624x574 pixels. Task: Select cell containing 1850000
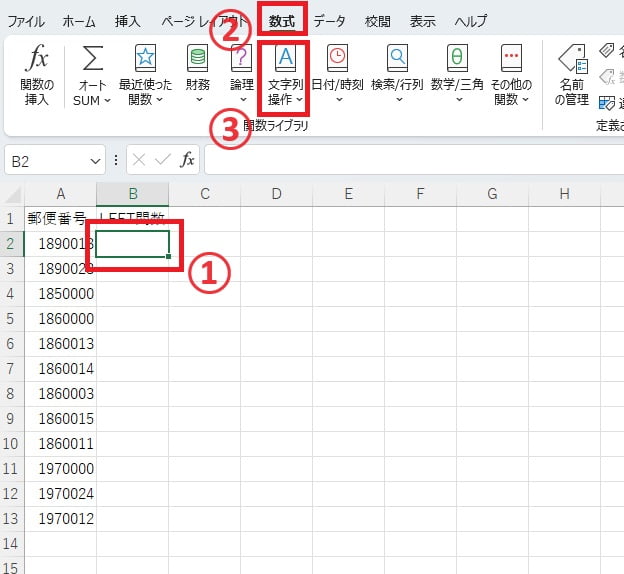coord(60,294)
